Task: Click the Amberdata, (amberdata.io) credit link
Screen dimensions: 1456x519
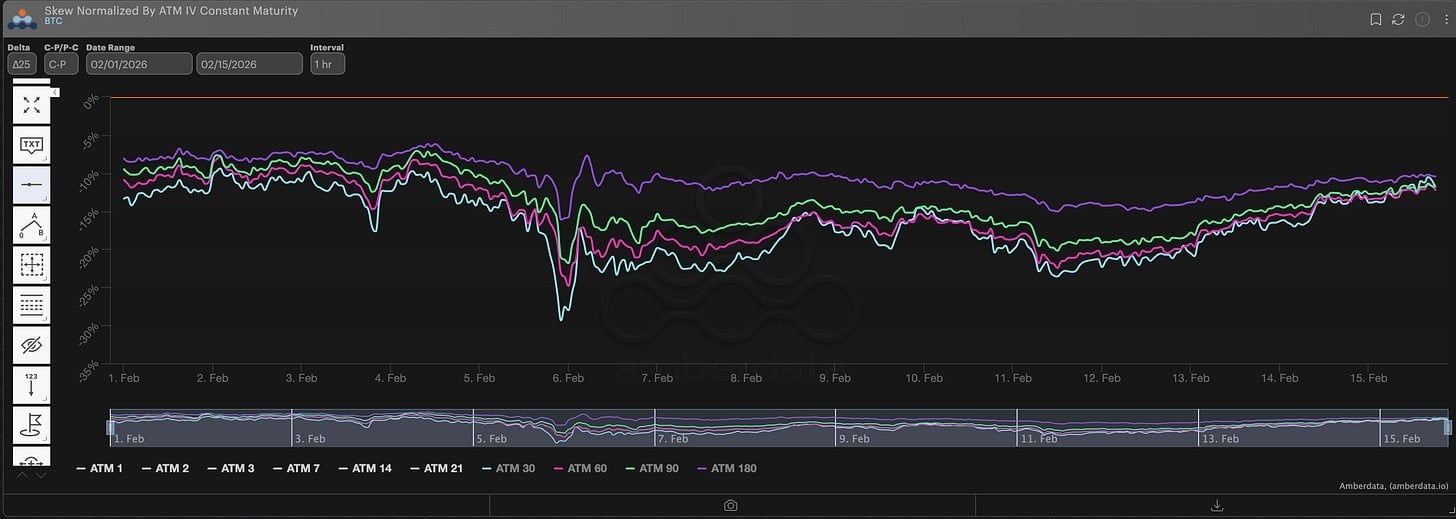Action: (x=1394, y=486)
